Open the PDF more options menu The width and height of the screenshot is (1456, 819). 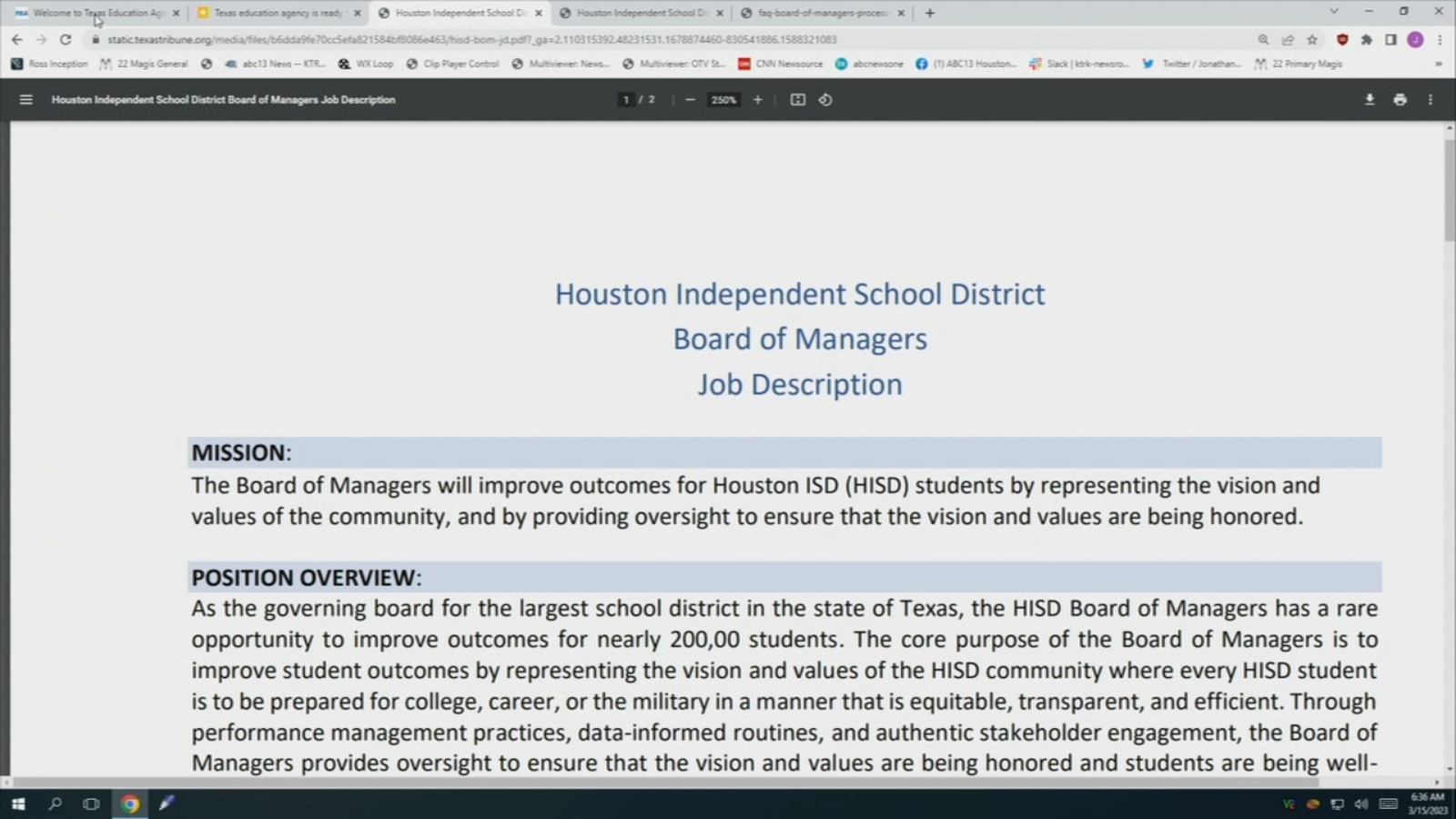[1430, 100]
